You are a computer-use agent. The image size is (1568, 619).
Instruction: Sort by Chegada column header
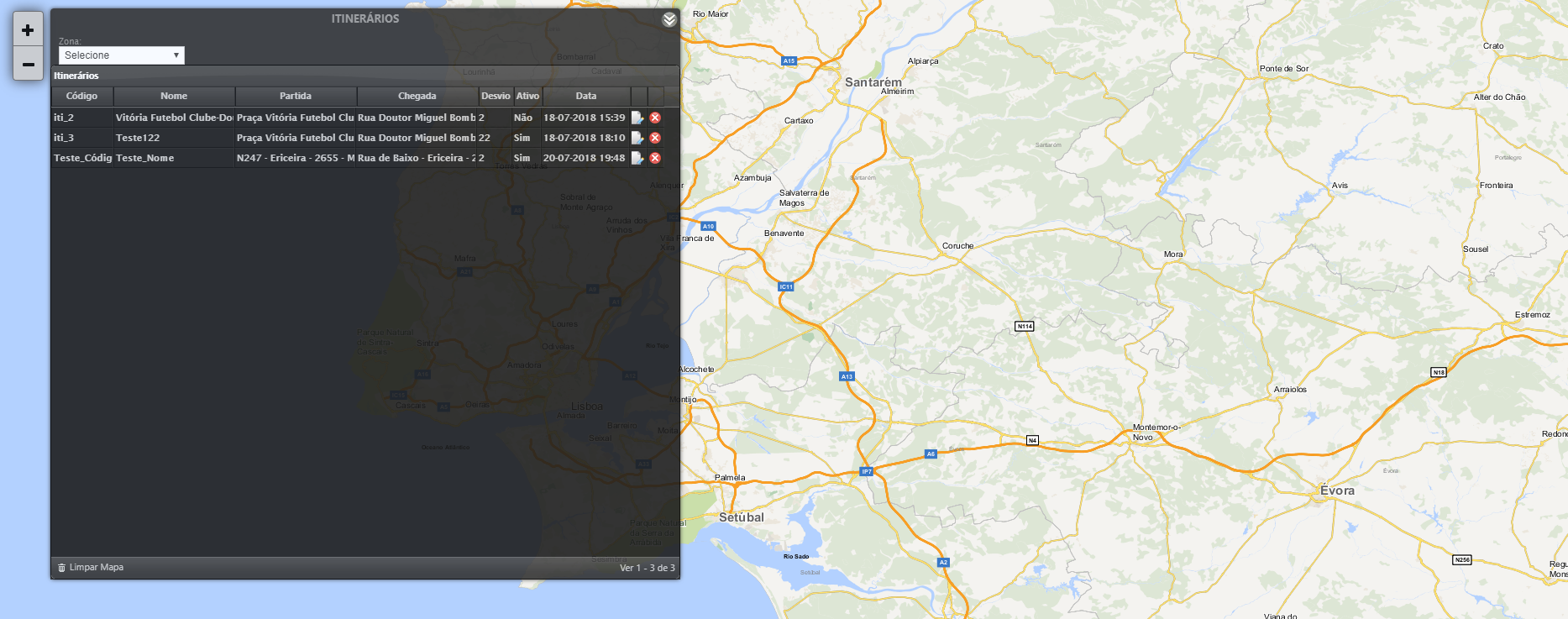coord(417,96)
